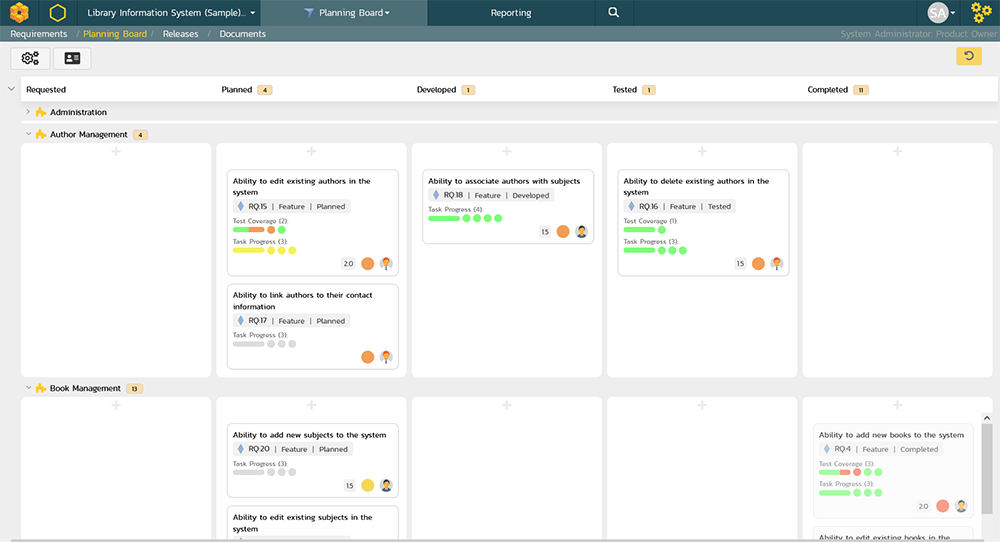Collapse the Book Management group
Screen dimensions: 1000x542
[x=28, y=388]
